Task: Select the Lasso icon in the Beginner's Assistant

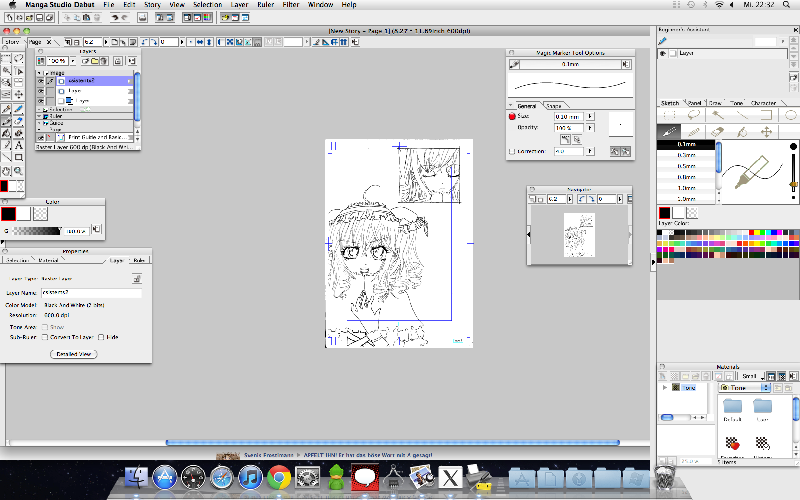Action: pos(693,115)
